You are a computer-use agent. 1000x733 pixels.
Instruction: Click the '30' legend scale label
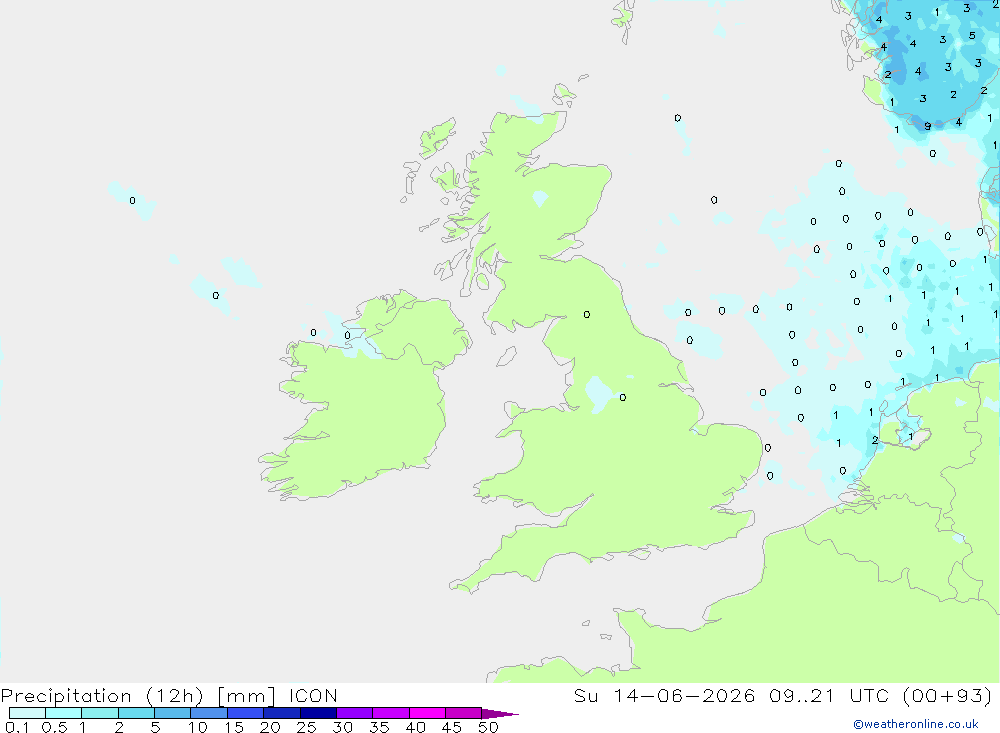342,727
